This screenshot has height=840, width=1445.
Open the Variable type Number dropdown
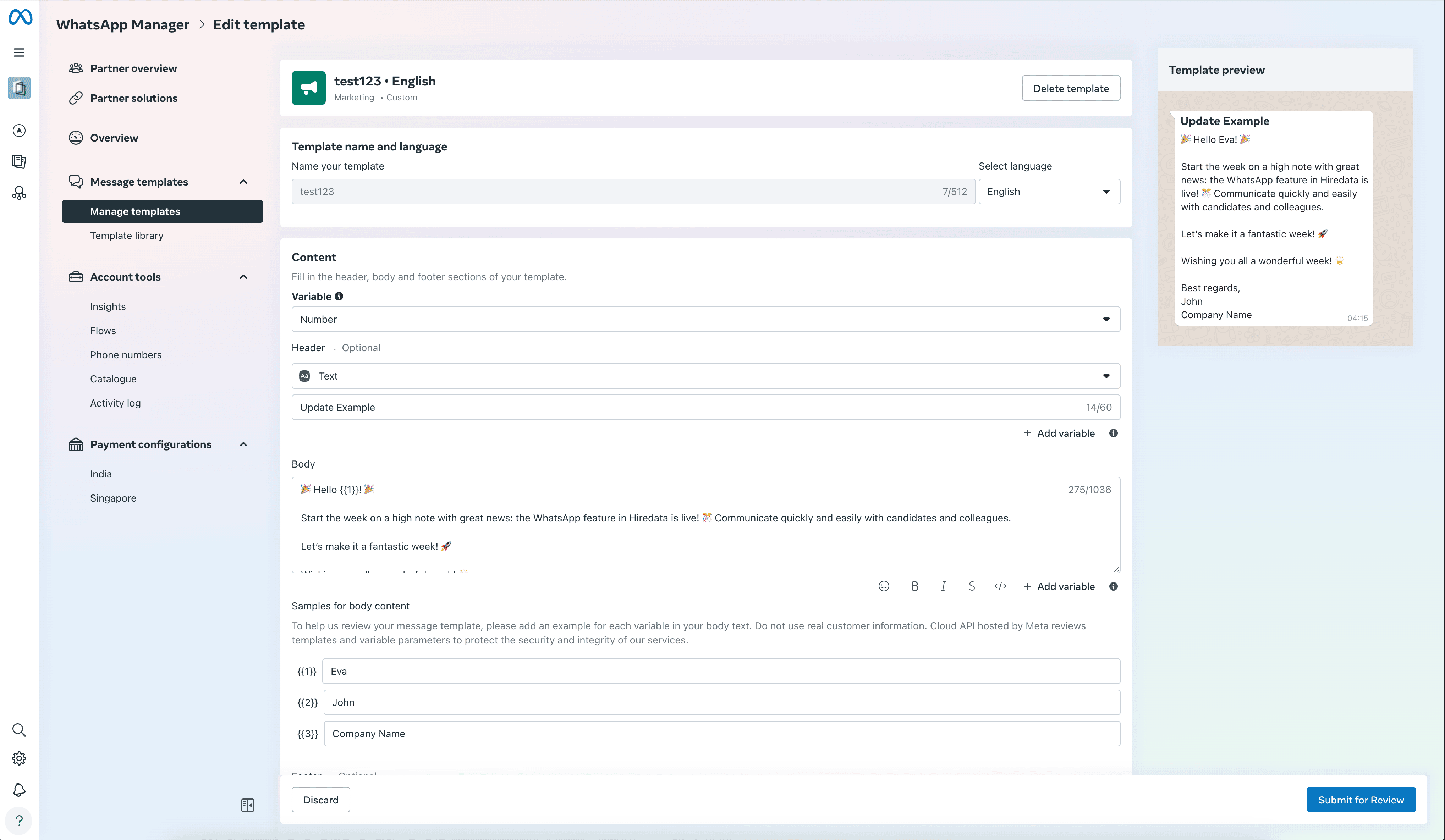705,319
